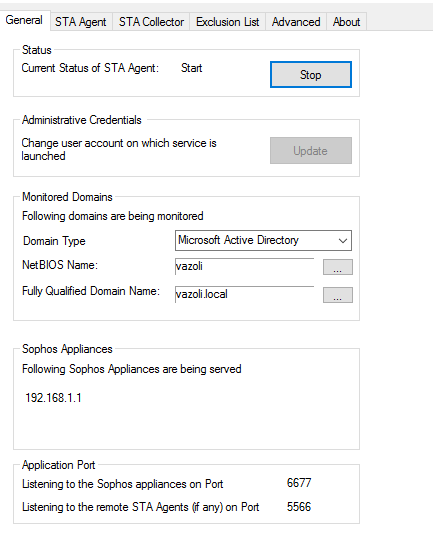Click the NetBIOS Name input field
The height and width of the screenshot is (554, 433).
tap(244, 266)
